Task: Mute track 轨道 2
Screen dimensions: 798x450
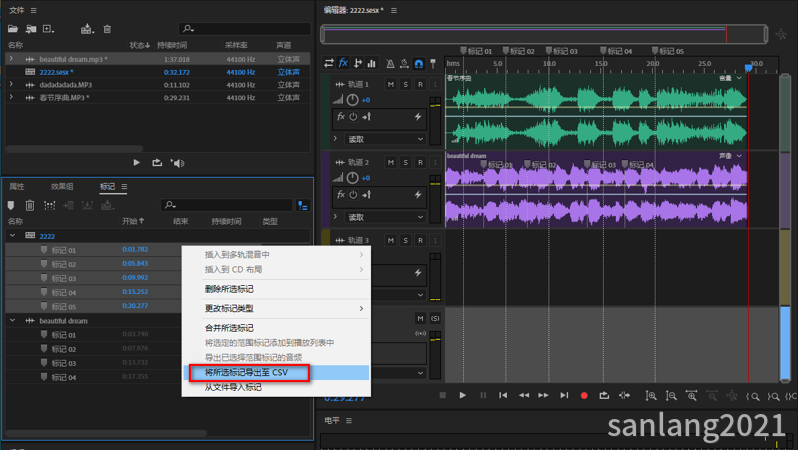Action: 391,162
